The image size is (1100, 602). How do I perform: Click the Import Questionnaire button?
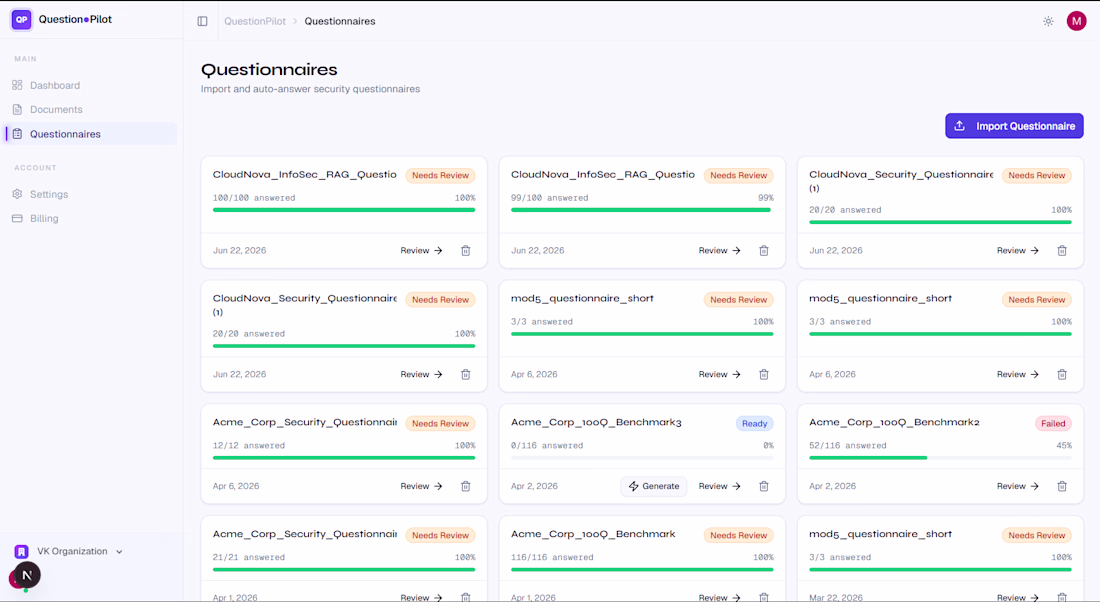point(1014,126)
